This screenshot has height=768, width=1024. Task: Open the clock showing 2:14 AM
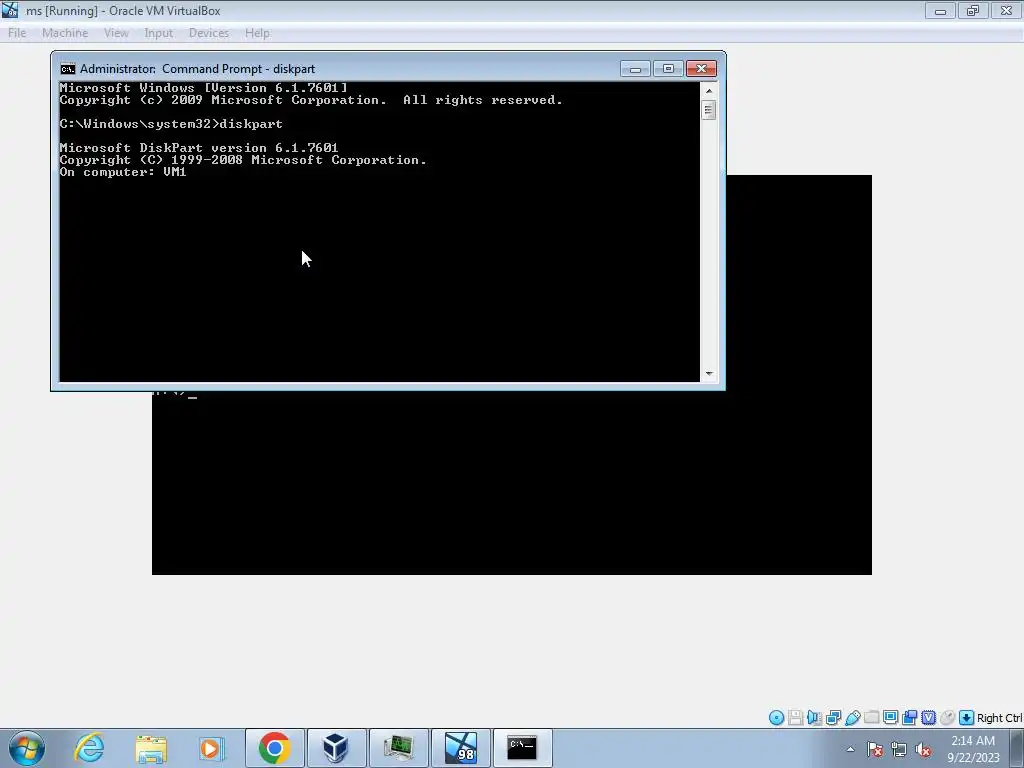973,748
